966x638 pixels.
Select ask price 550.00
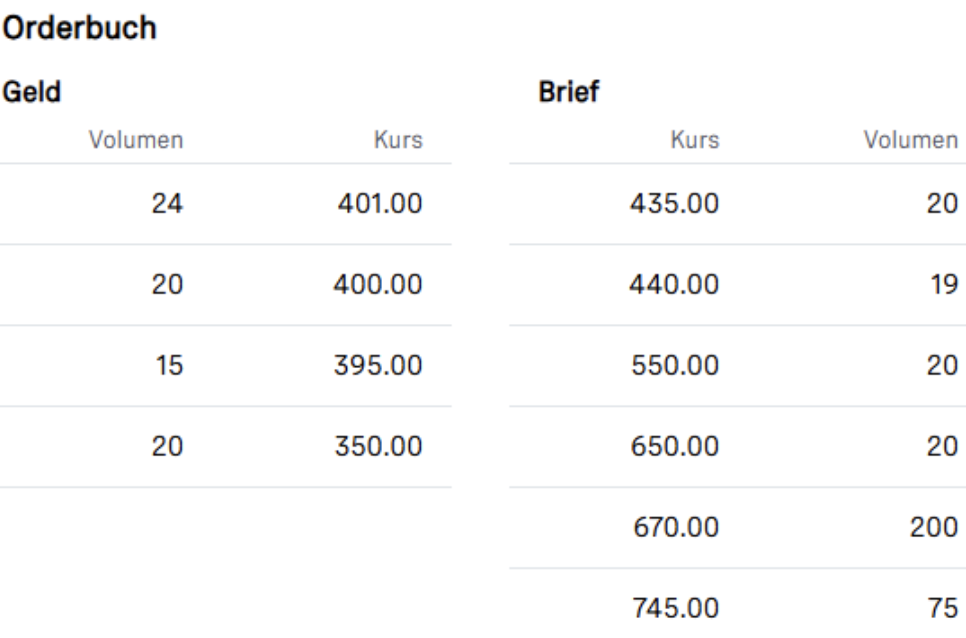[675, 365]
